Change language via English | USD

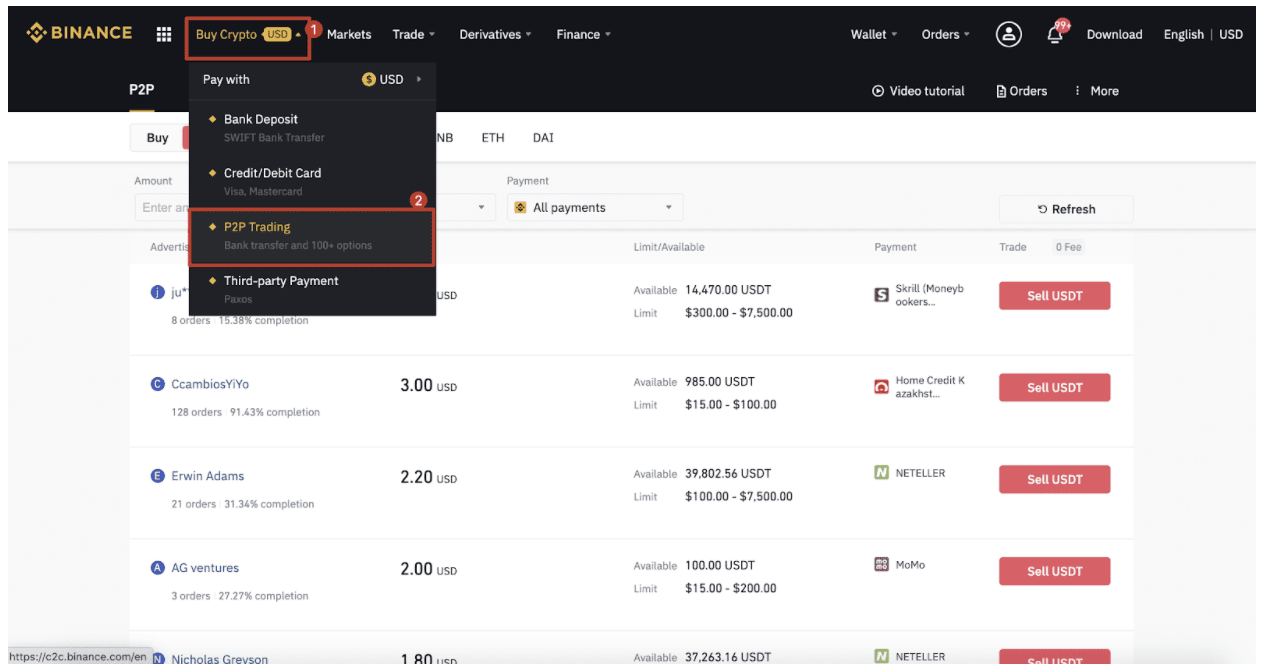click(x=1203, y=34)
